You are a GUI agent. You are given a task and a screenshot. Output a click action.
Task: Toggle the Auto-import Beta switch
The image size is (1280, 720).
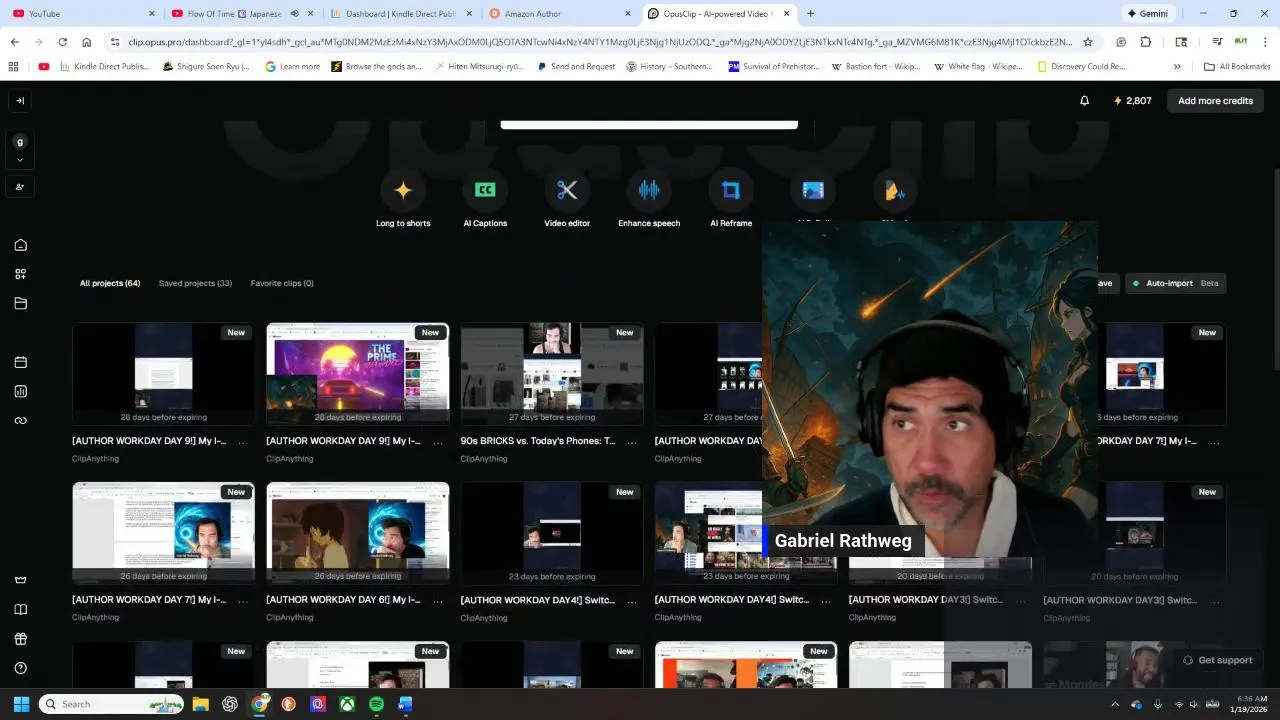(x=1175, y=283)
